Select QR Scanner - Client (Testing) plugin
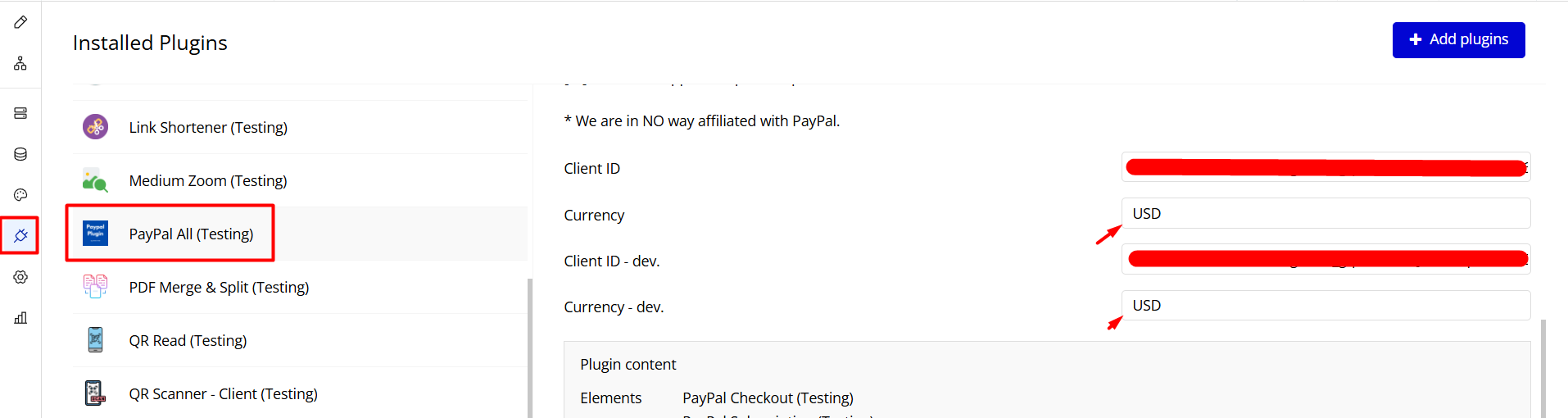Image resolution: width=1568 pixels, height=418 pixels. pos(223,393)
